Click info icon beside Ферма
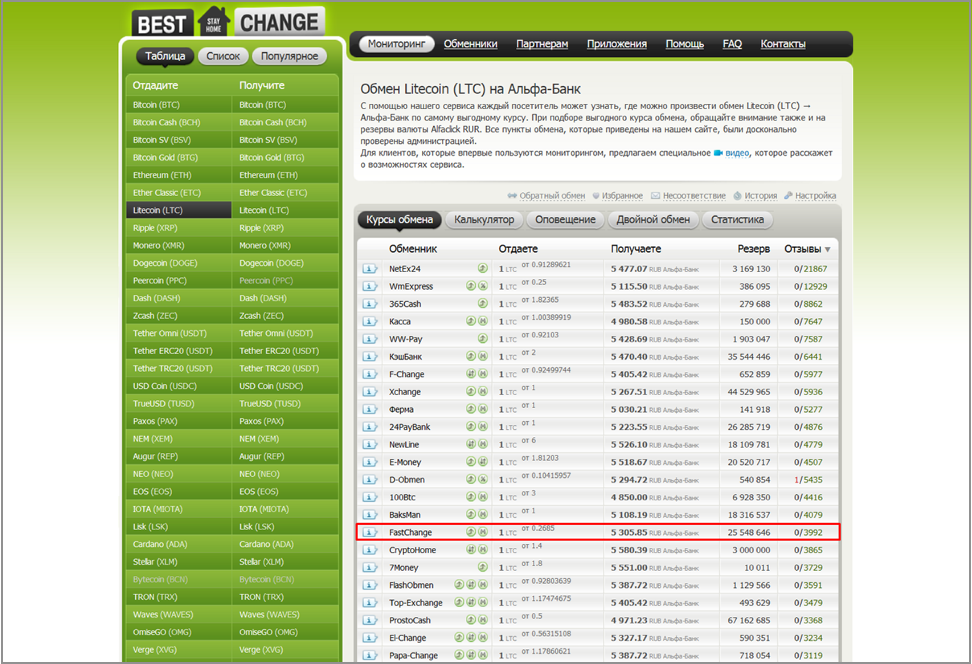972x664 pixels. [x=369, y=409]
